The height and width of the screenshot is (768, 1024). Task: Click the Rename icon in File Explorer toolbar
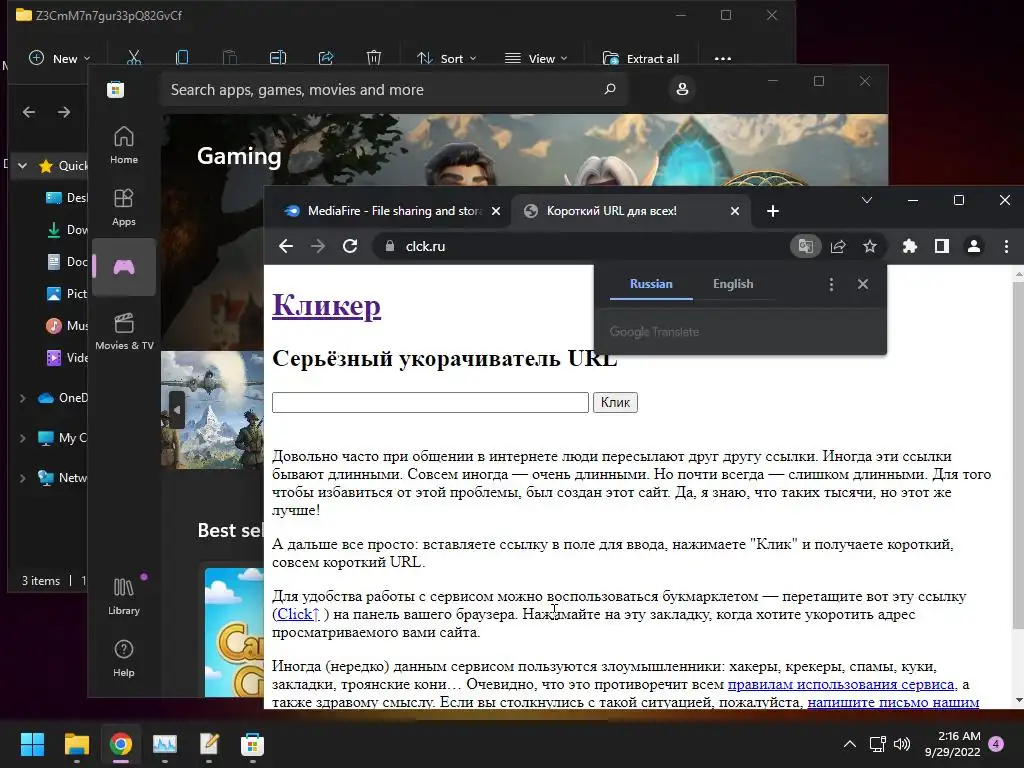(278, 58)
